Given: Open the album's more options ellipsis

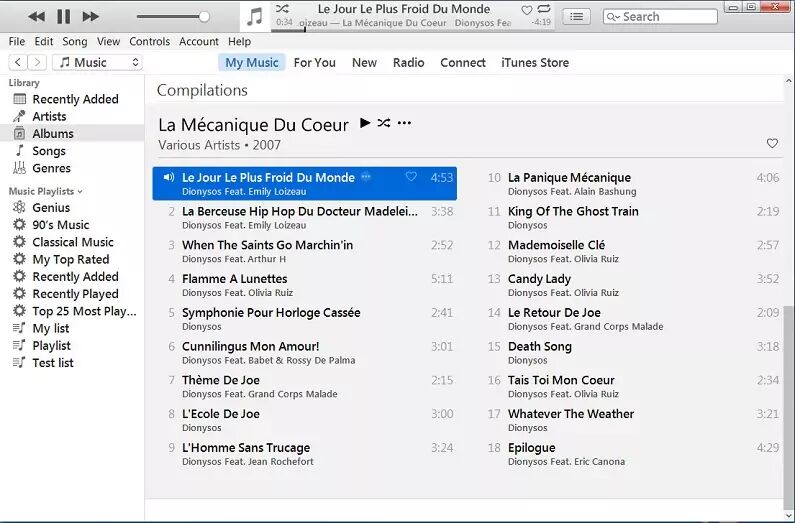Looking at the screenshot, I should pyautogui.click(x=404, y=123).
